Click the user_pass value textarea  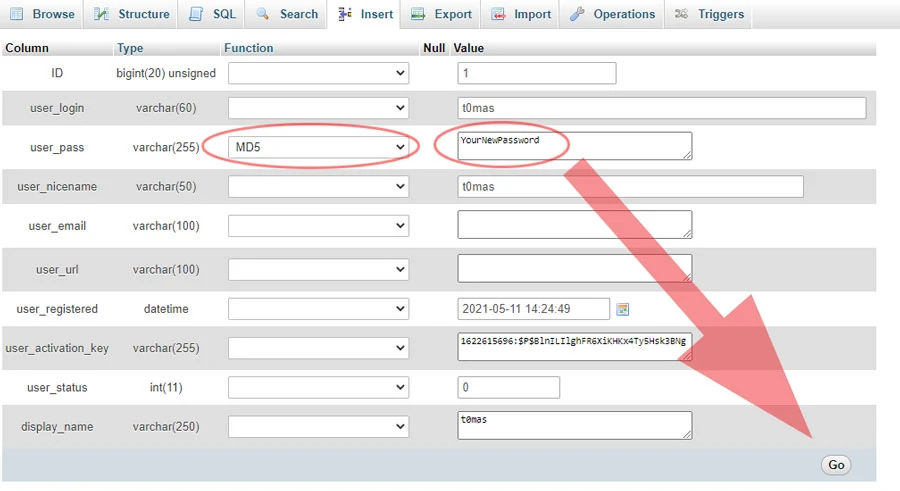click(575, 146)
